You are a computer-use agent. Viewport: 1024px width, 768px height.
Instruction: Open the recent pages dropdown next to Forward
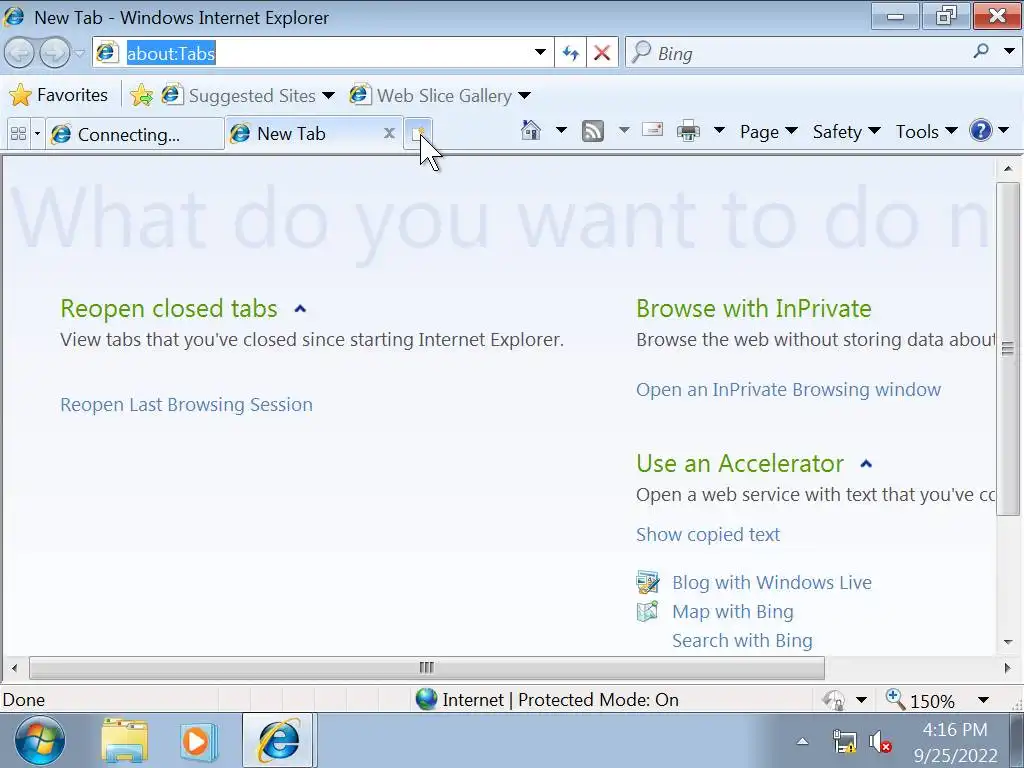coord(79,53)
